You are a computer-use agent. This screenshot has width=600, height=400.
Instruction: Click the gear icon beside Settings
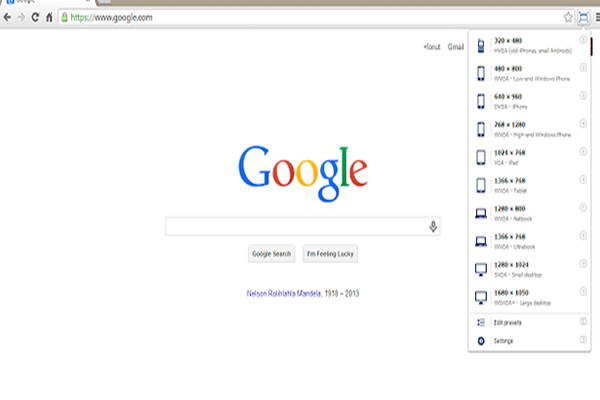[481, 341]
